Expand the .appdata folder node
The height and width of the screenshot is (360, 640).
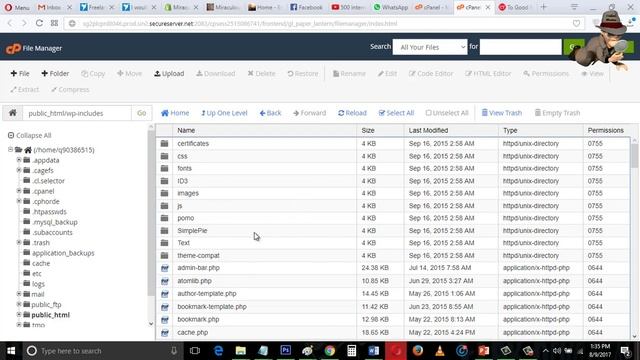(x=19, y=160)
